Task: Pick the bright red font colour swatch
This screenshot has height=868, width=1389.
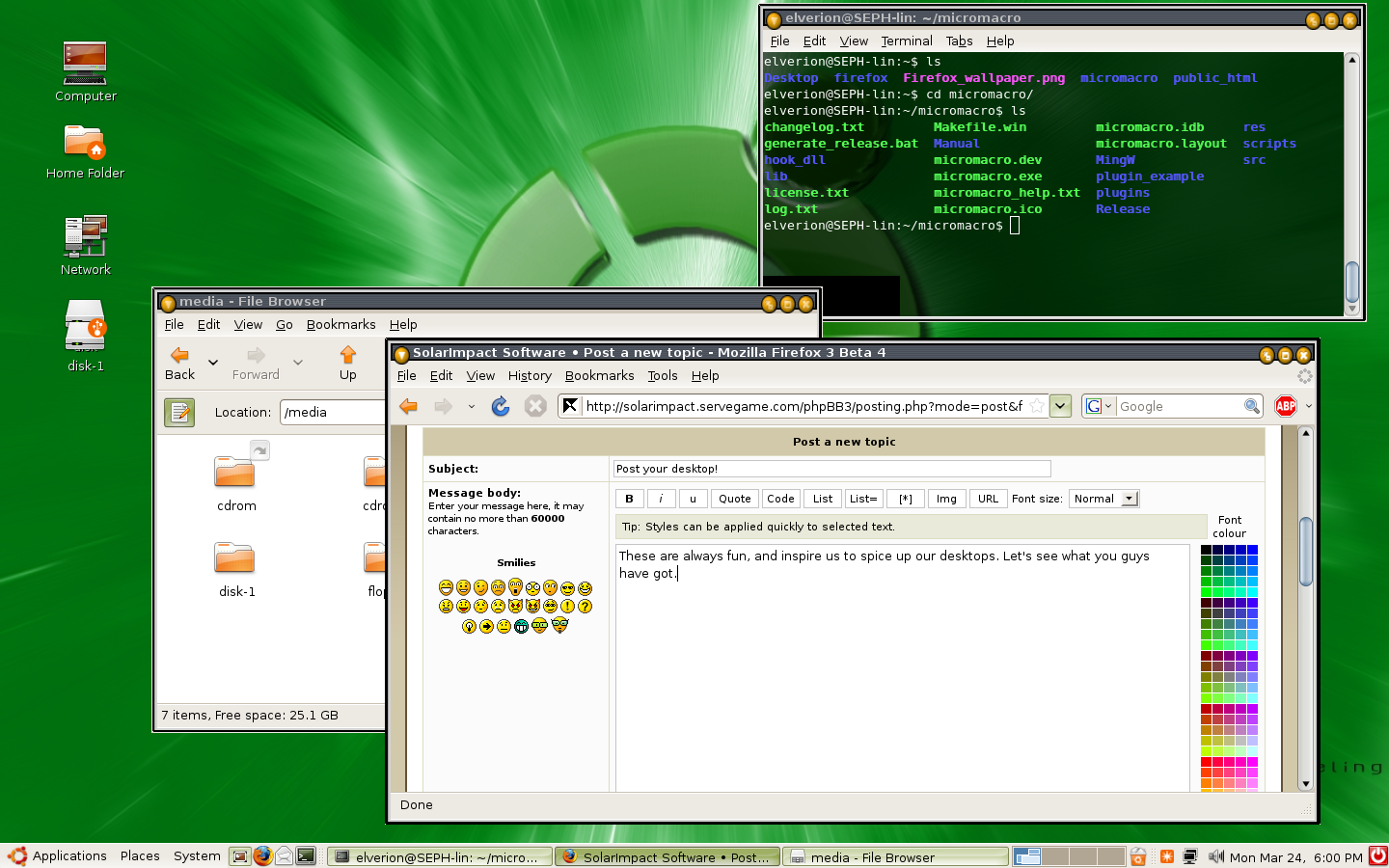Action: (1207, 762)
